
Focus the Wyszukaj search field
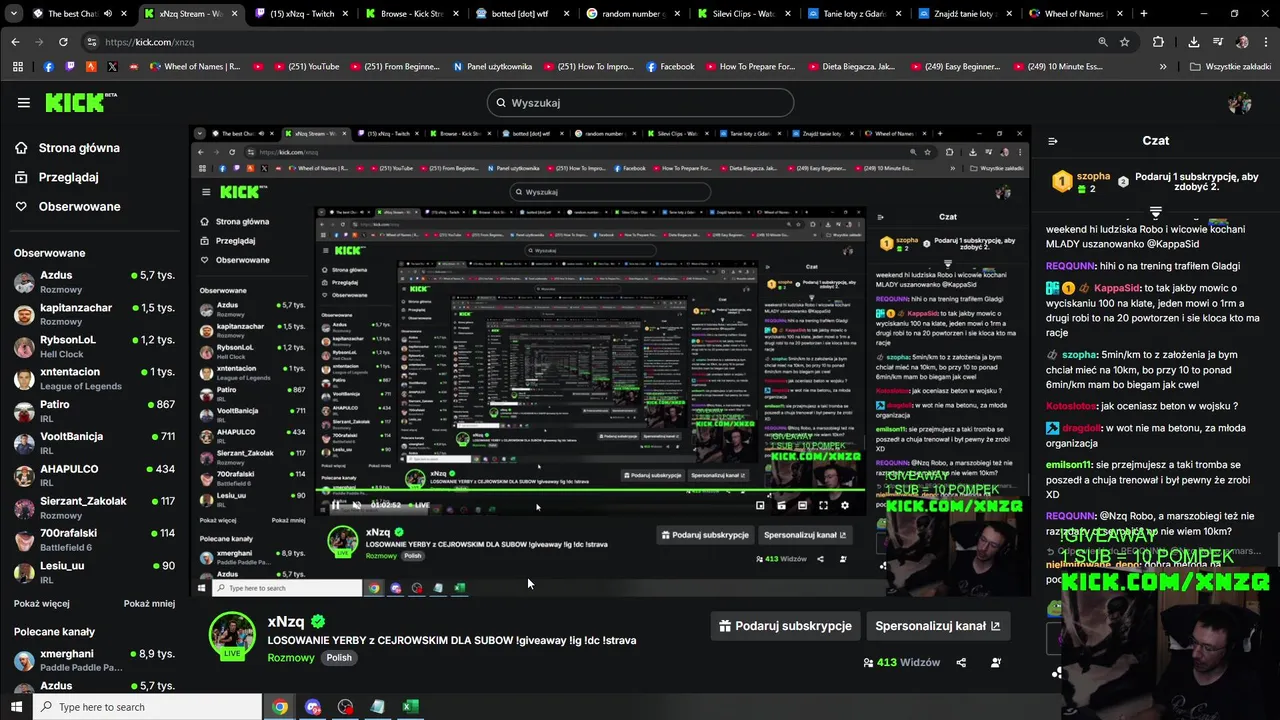coord(640,102)
